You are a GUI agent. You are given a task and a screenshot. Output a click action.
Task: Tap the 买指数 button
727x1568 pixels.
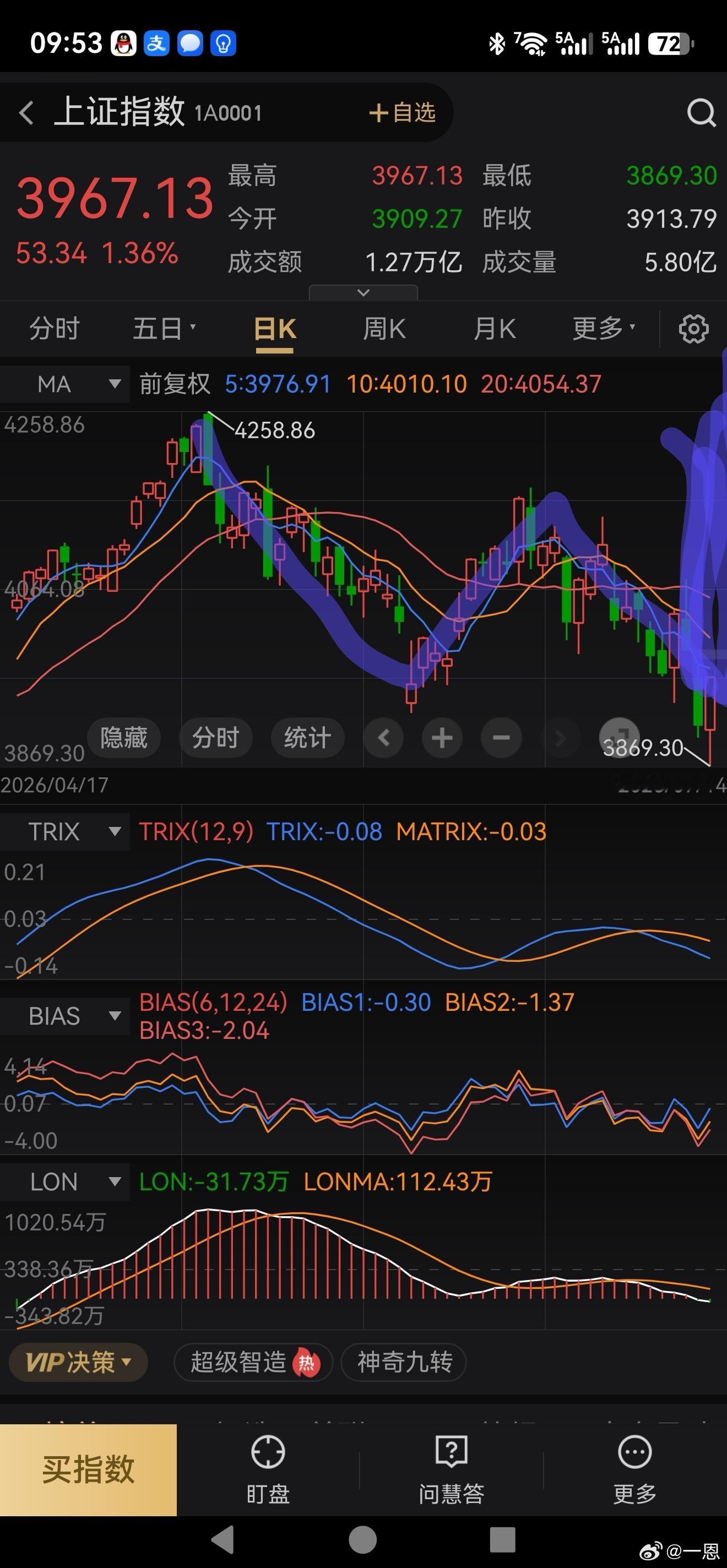[x=88, y=1469]
